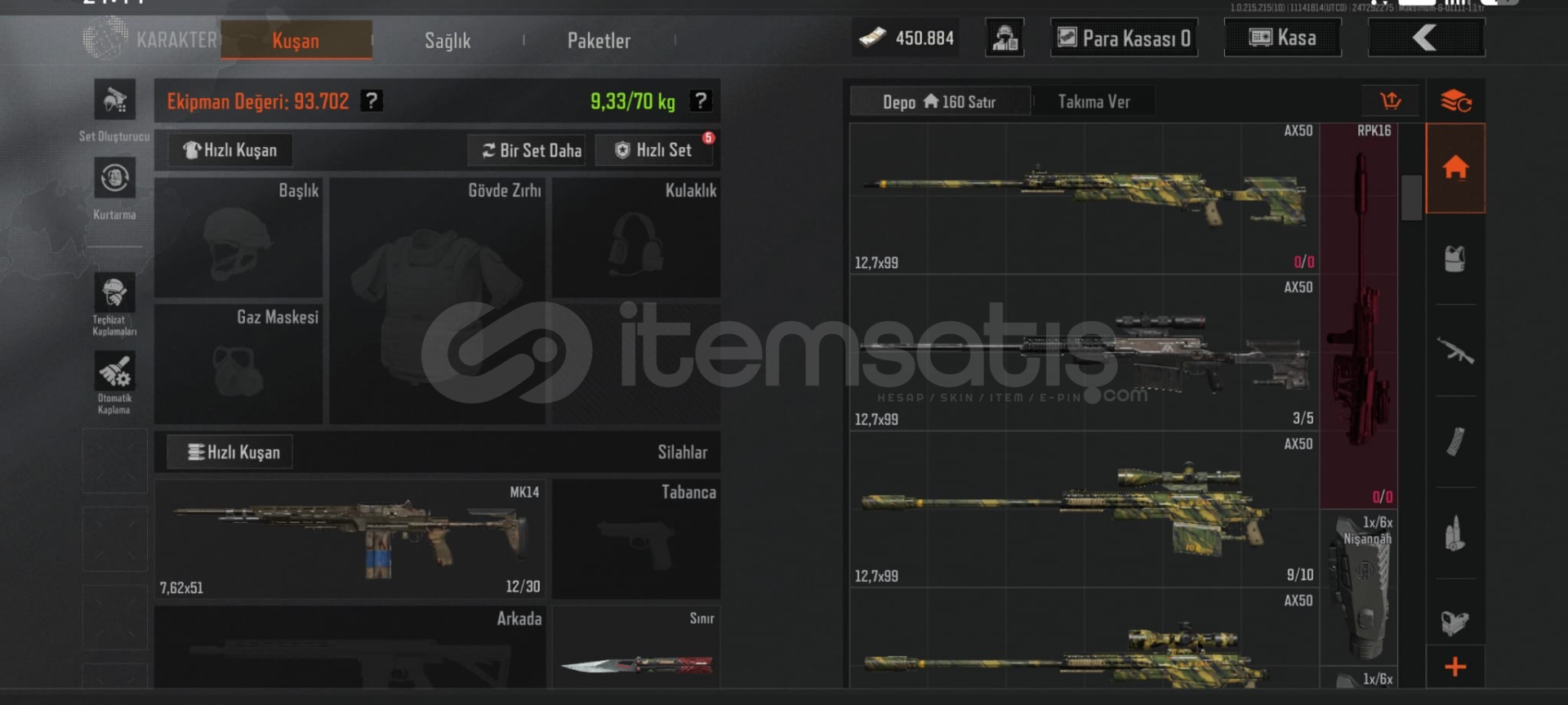This screenshot has height=705, width=1568.
Task: Select the equipped MK14 weapon slot
Action: click(350, 539)
